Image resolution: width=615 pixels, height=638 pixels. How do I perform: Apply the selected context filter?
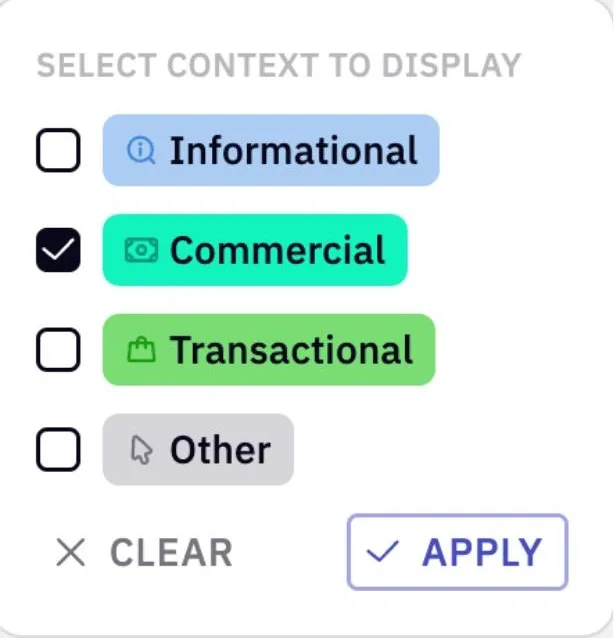click(457, 552)
